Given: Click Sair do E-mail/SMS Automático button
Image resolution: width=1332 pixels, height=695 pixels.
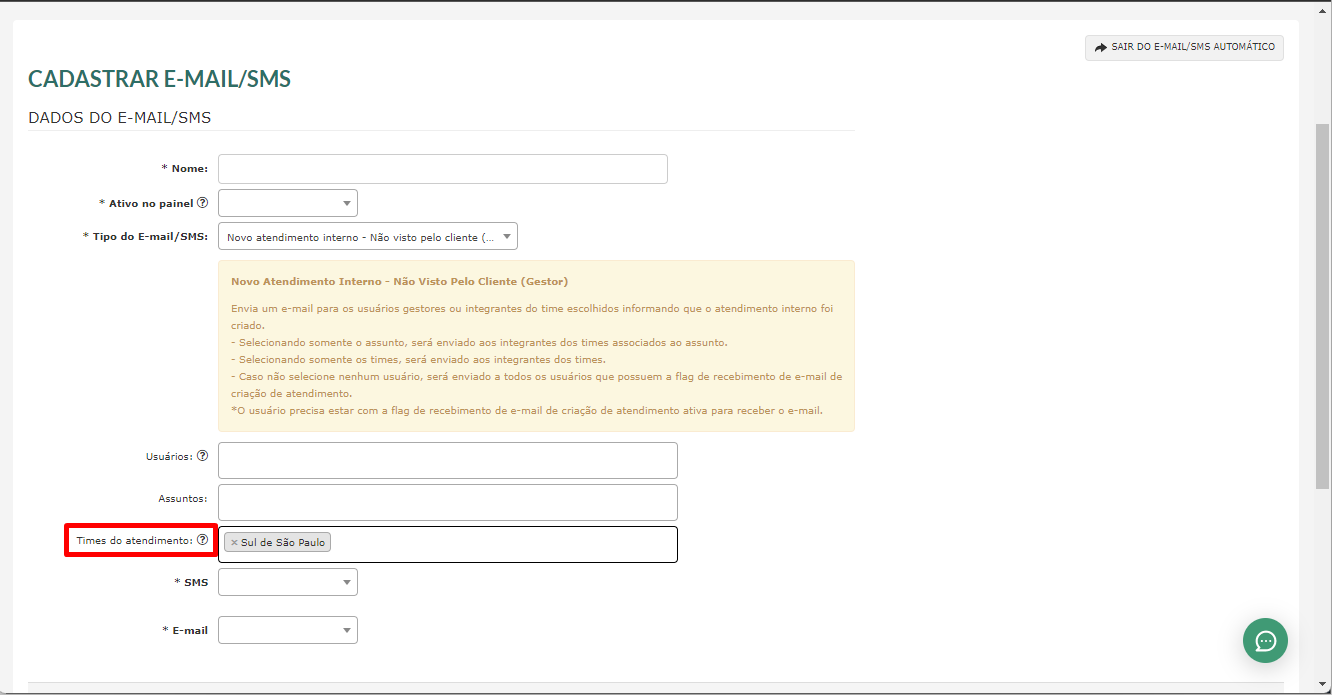Looking at the screenshot, I should [1184, 47].
